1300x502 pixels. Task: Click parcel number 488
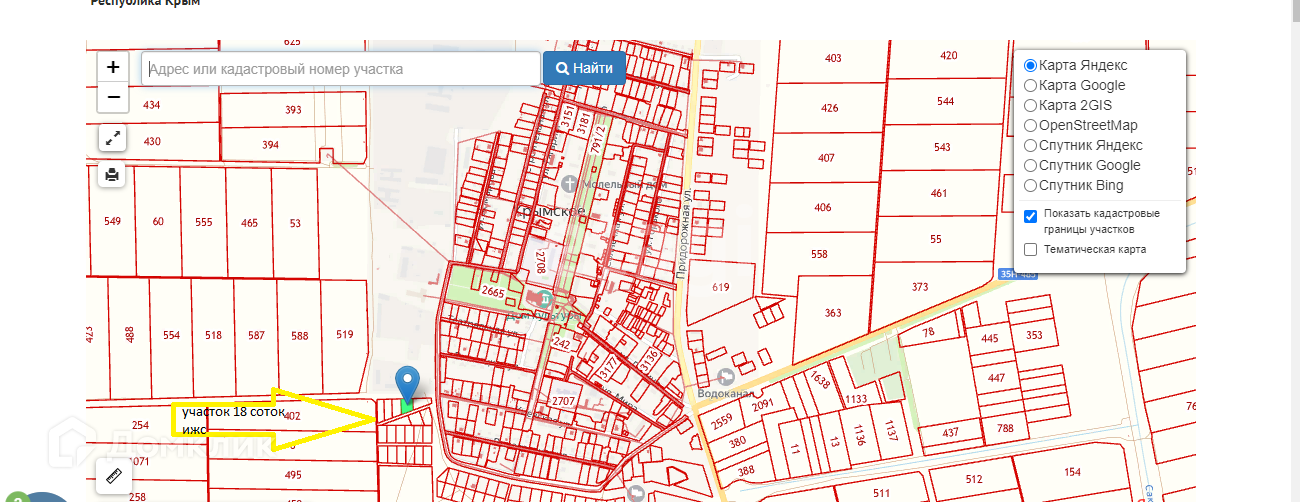pos(128,334)
